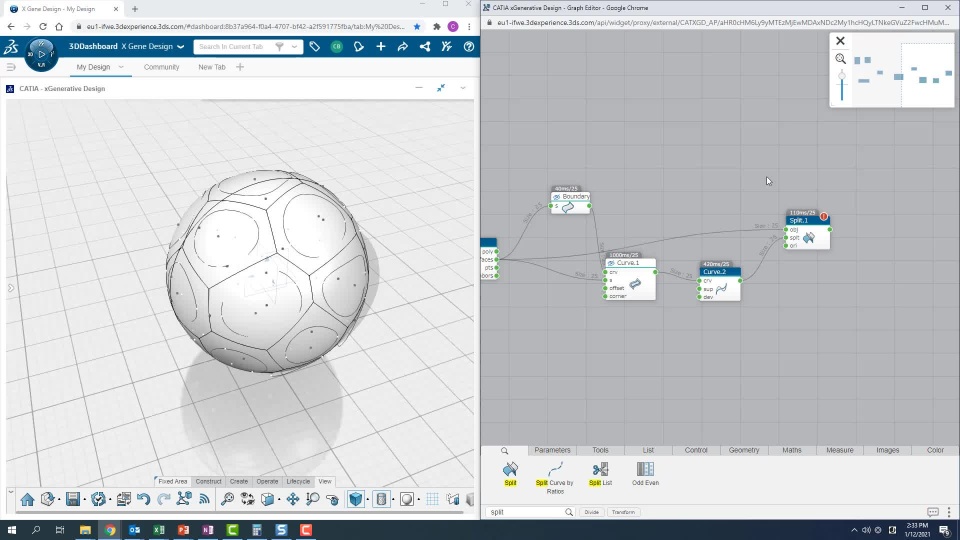Toggle visibility eye on Boundary node
960x540 pixels.
[x=557, y=197]
